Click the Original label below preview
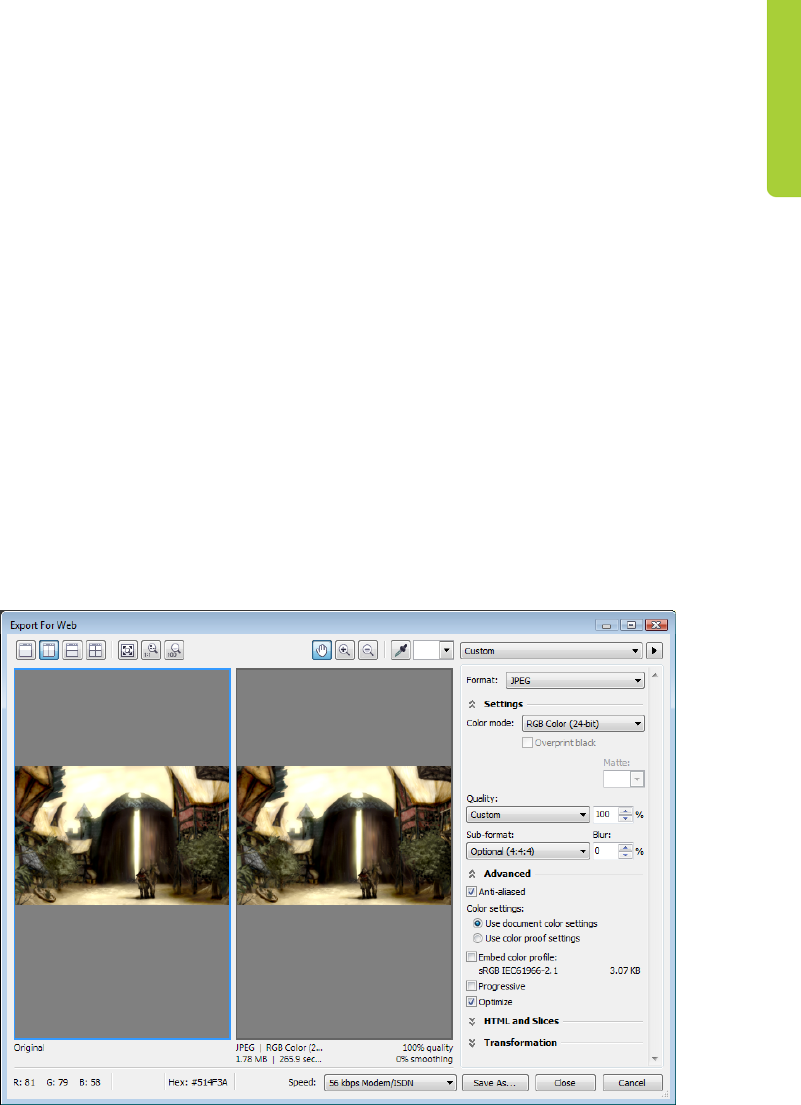 tap(29, 1048)
